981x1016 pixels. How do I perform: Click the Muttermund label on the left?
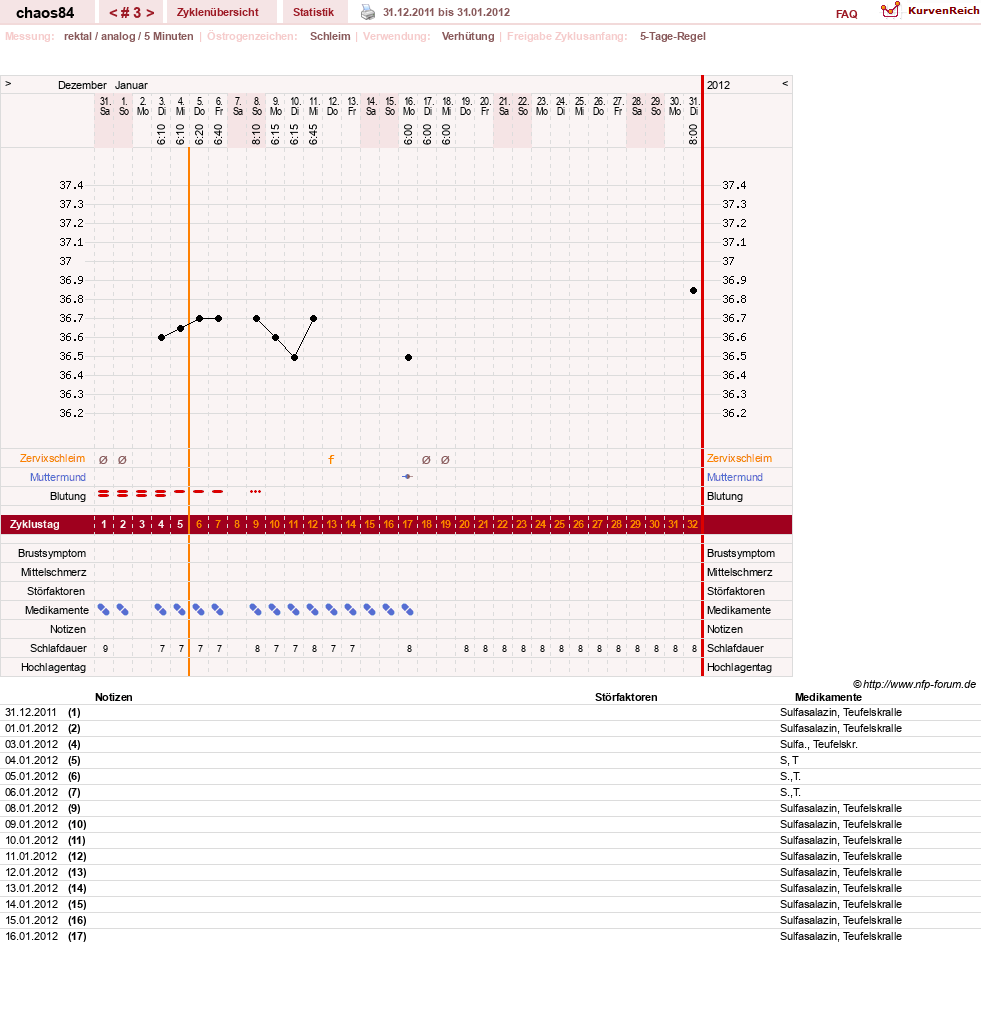[x=58, y=477]
